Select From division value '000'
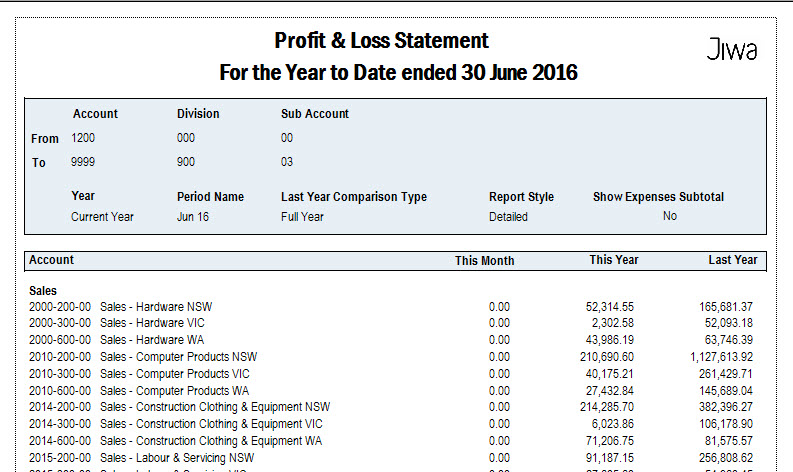This screenshot has height=472, width=793. point(186,138)
